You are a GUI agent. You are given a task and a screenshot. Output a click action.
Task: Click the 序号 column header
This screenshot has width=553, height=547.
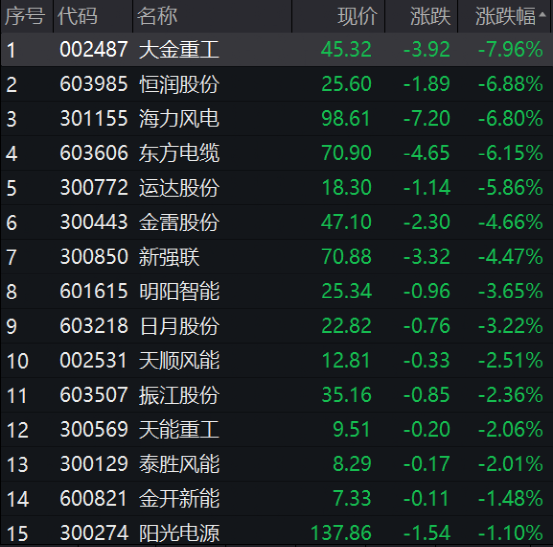pyautogui.click(x=25, y=16)
